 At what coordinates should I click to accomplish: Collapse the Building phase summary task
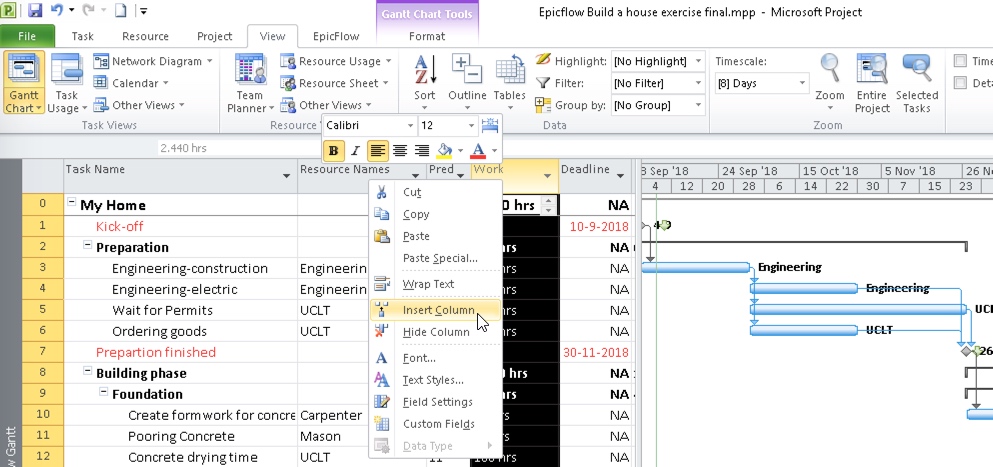point(89,371)
